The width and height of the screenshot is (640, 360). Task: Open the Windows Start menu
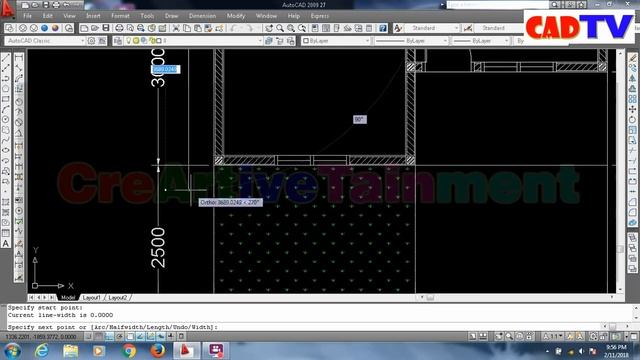12,351
